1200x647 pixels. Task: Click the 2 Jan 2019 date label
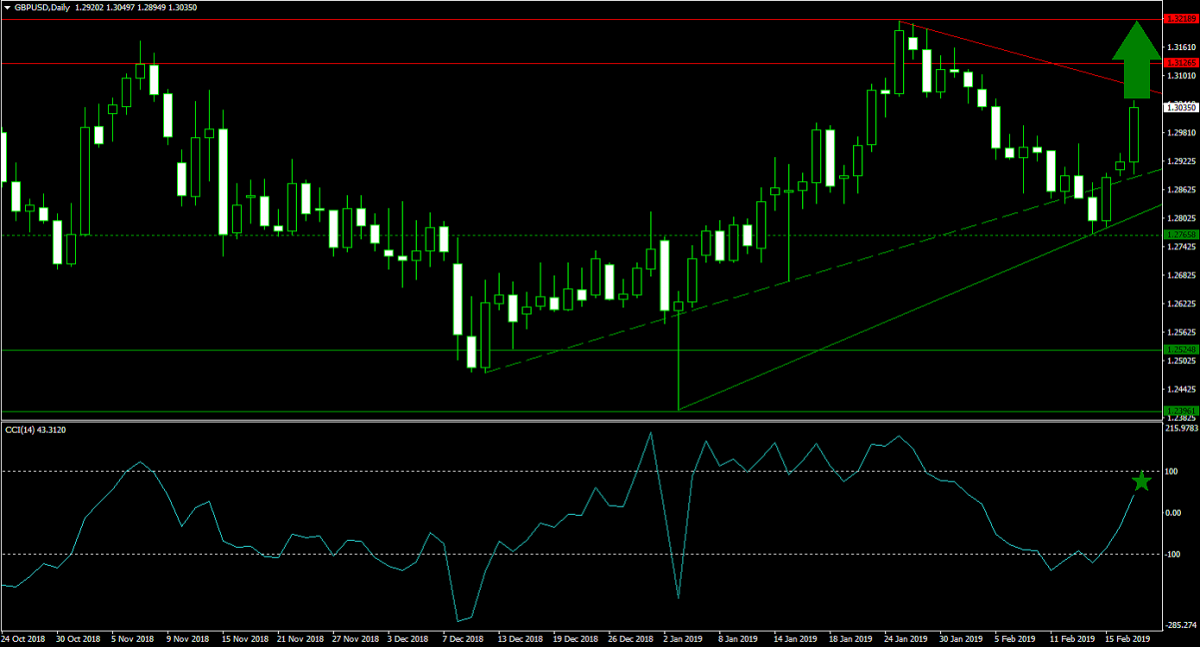(x=685, y=637)
